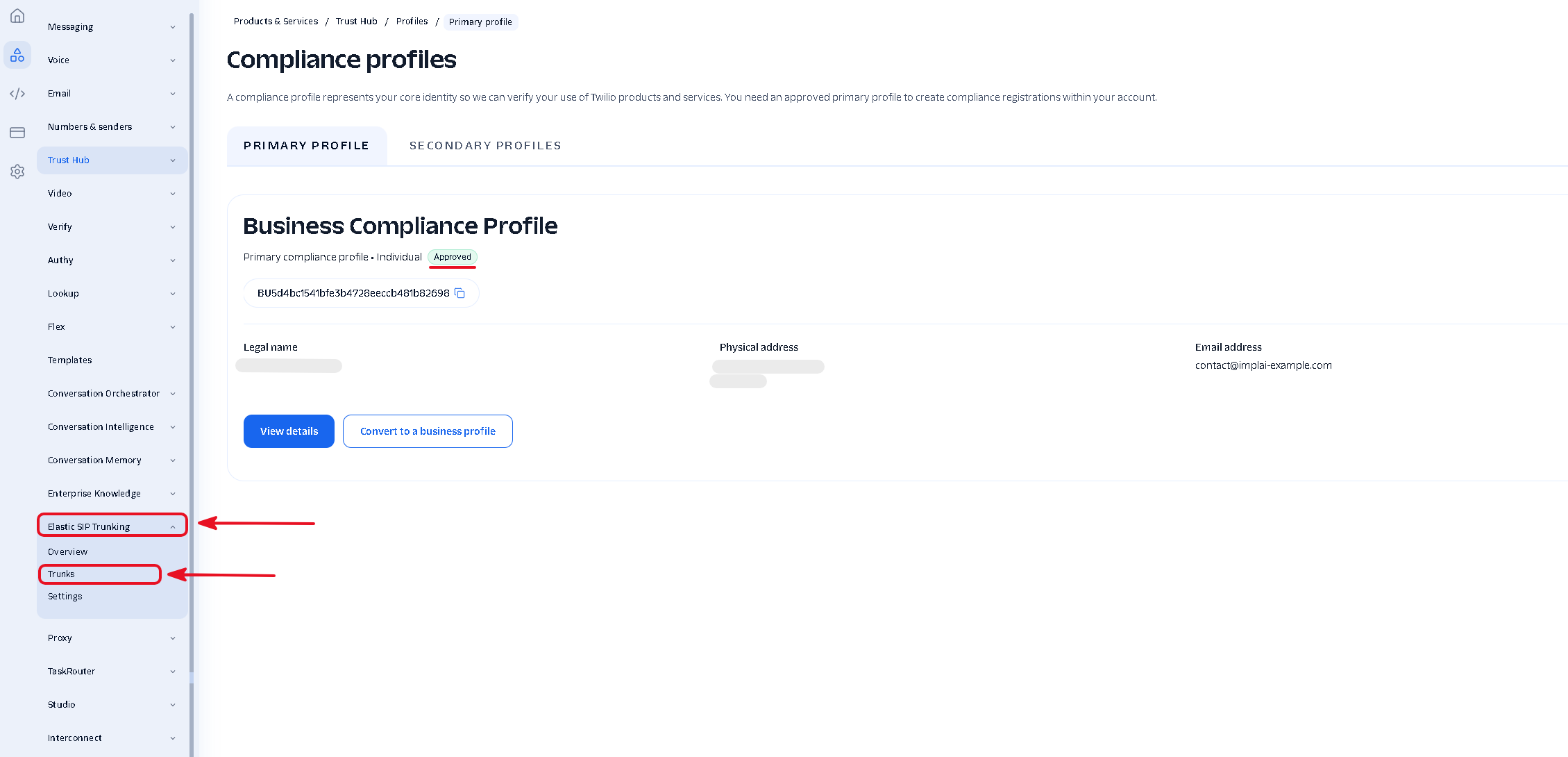
Task: Expand the Proxy menu chevron
Action: (173, 638)
